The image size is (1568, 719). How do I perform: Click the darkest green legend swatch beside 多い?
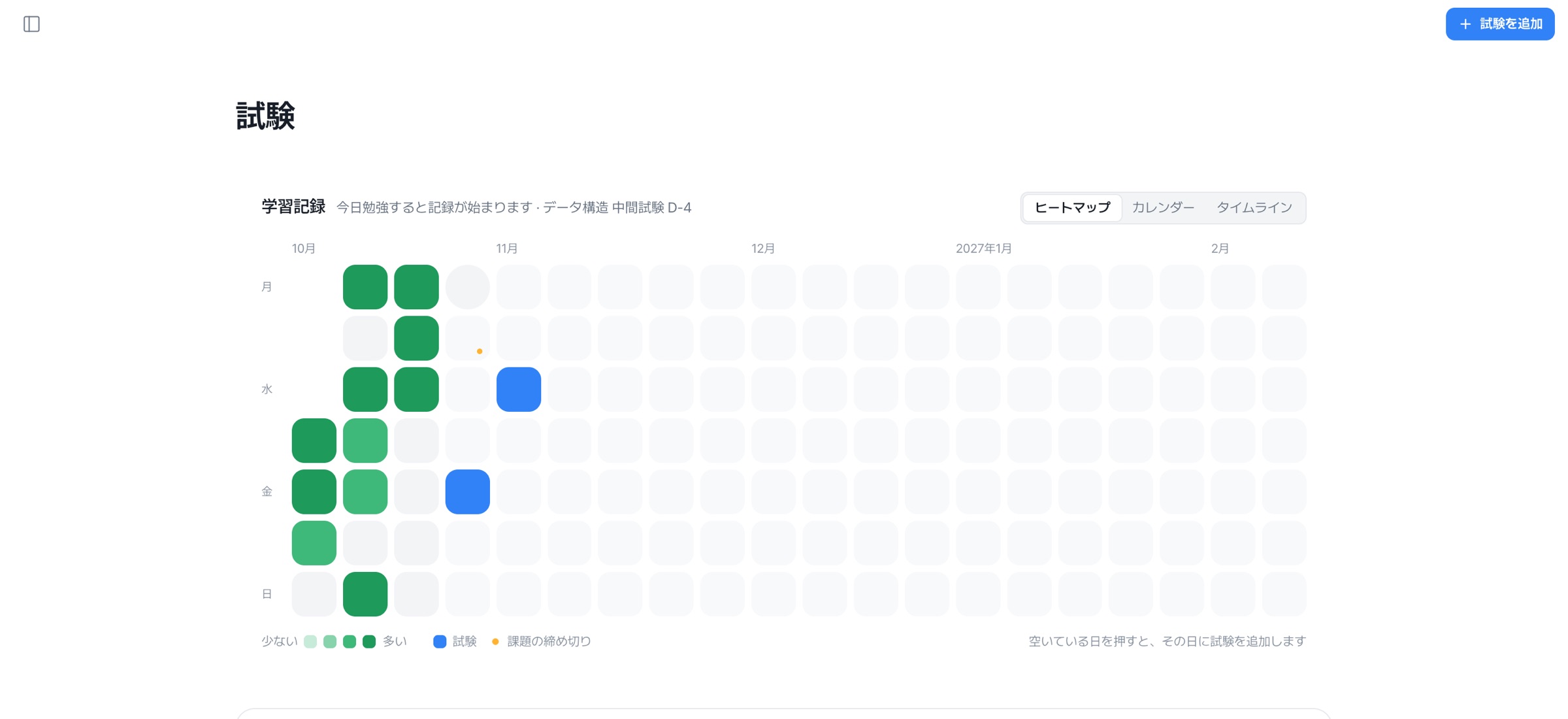(x=369, y=642)
